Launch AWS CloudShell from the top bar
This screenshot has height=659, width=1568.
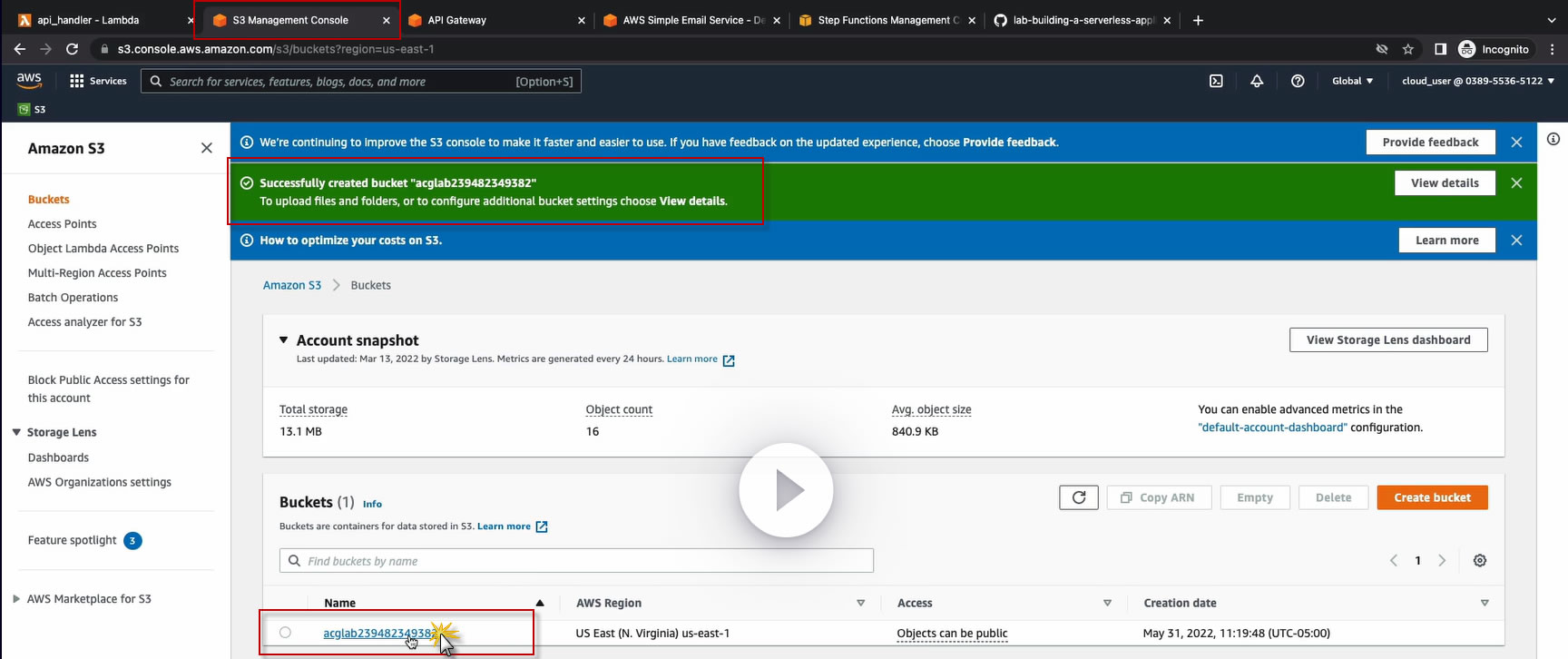1216,81
